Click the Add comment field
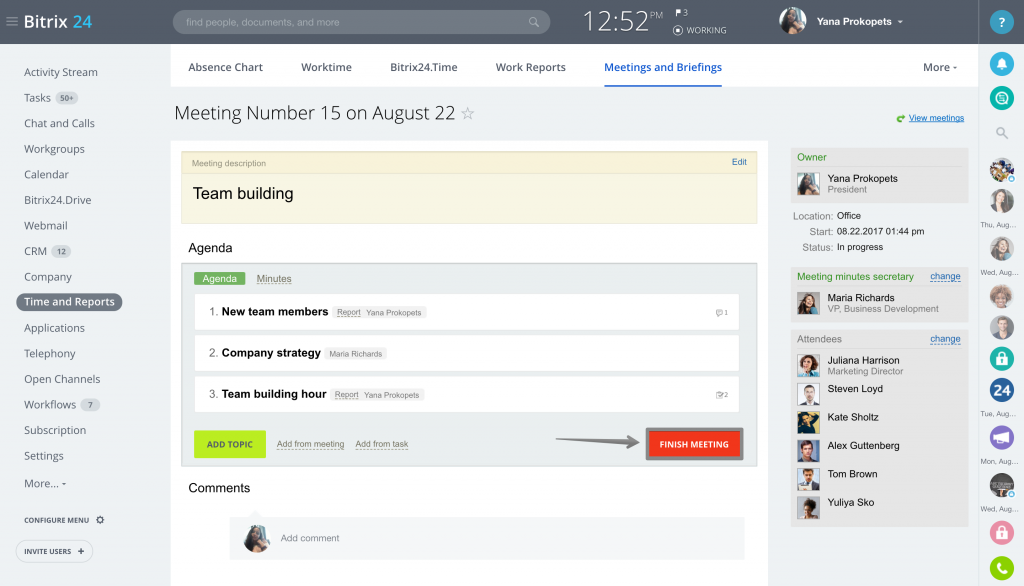Screen dimensions: 1024x586 pos(487,538)
